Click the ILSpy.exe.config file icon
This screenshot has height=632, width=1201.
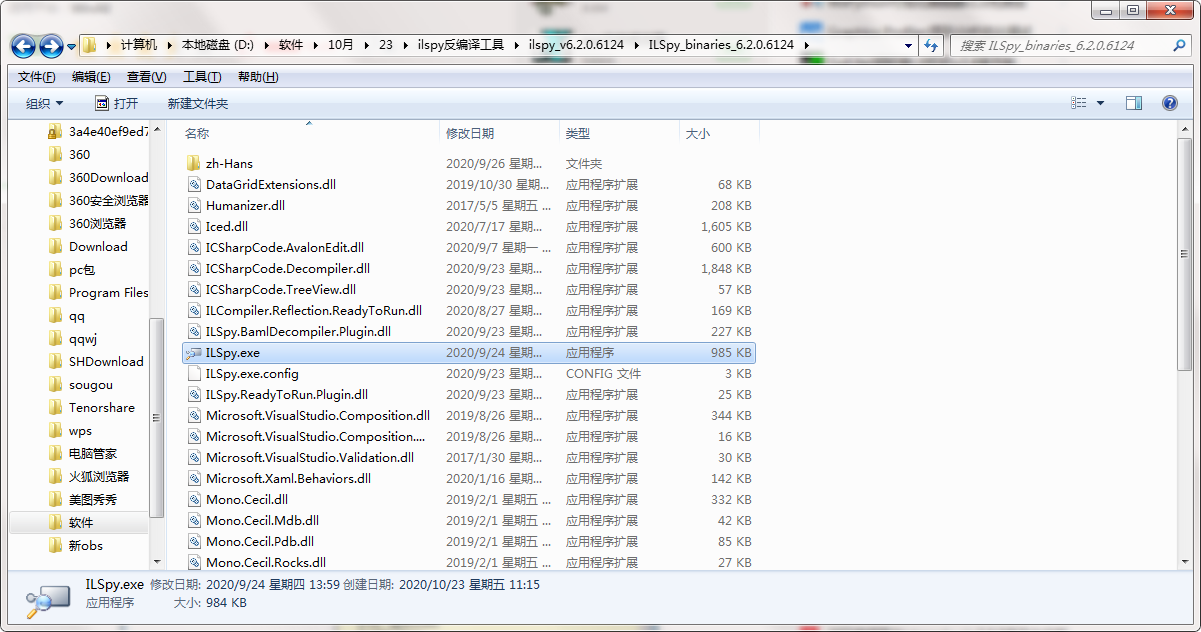[194, 373]
